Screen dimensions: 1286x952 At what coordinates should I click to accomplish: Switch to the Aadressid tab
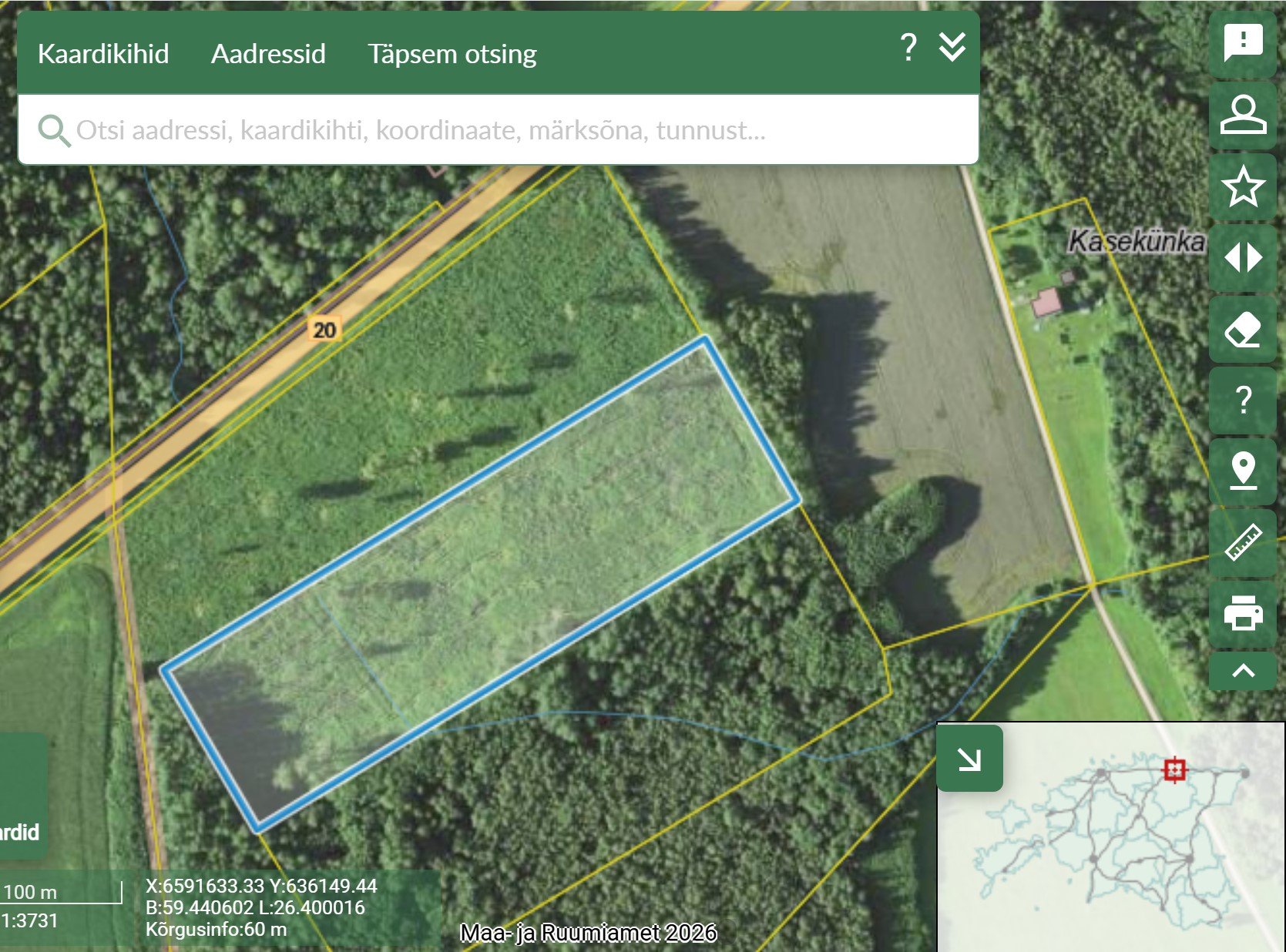268,54
